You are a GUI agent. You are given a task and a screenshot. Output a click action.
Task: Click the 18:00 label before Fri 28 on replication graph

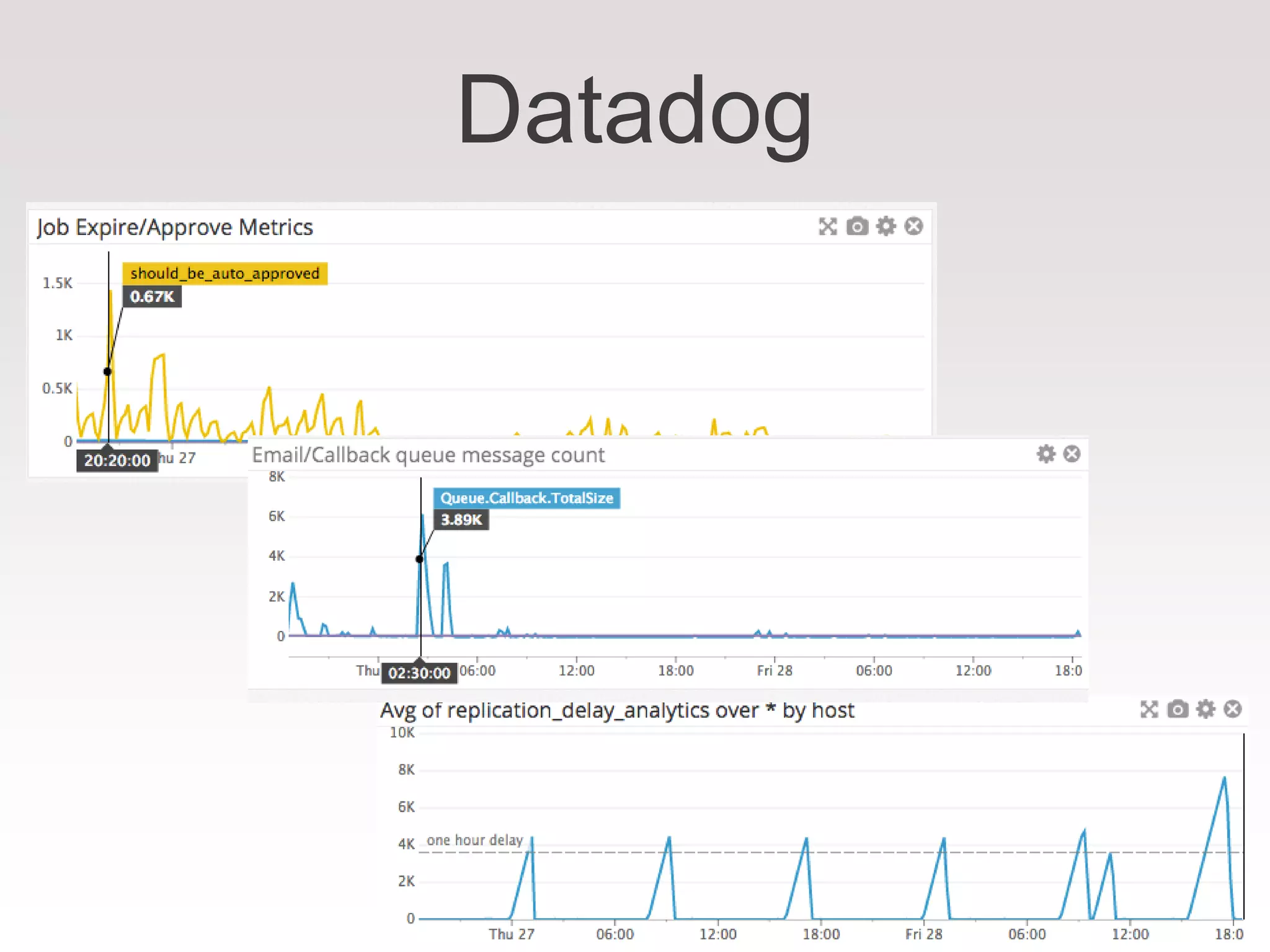click(x=821, y=934)
